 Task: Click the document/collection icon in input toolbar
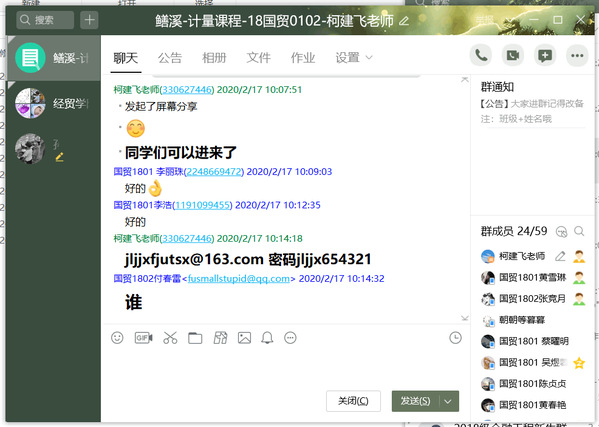tap(220, 338)
